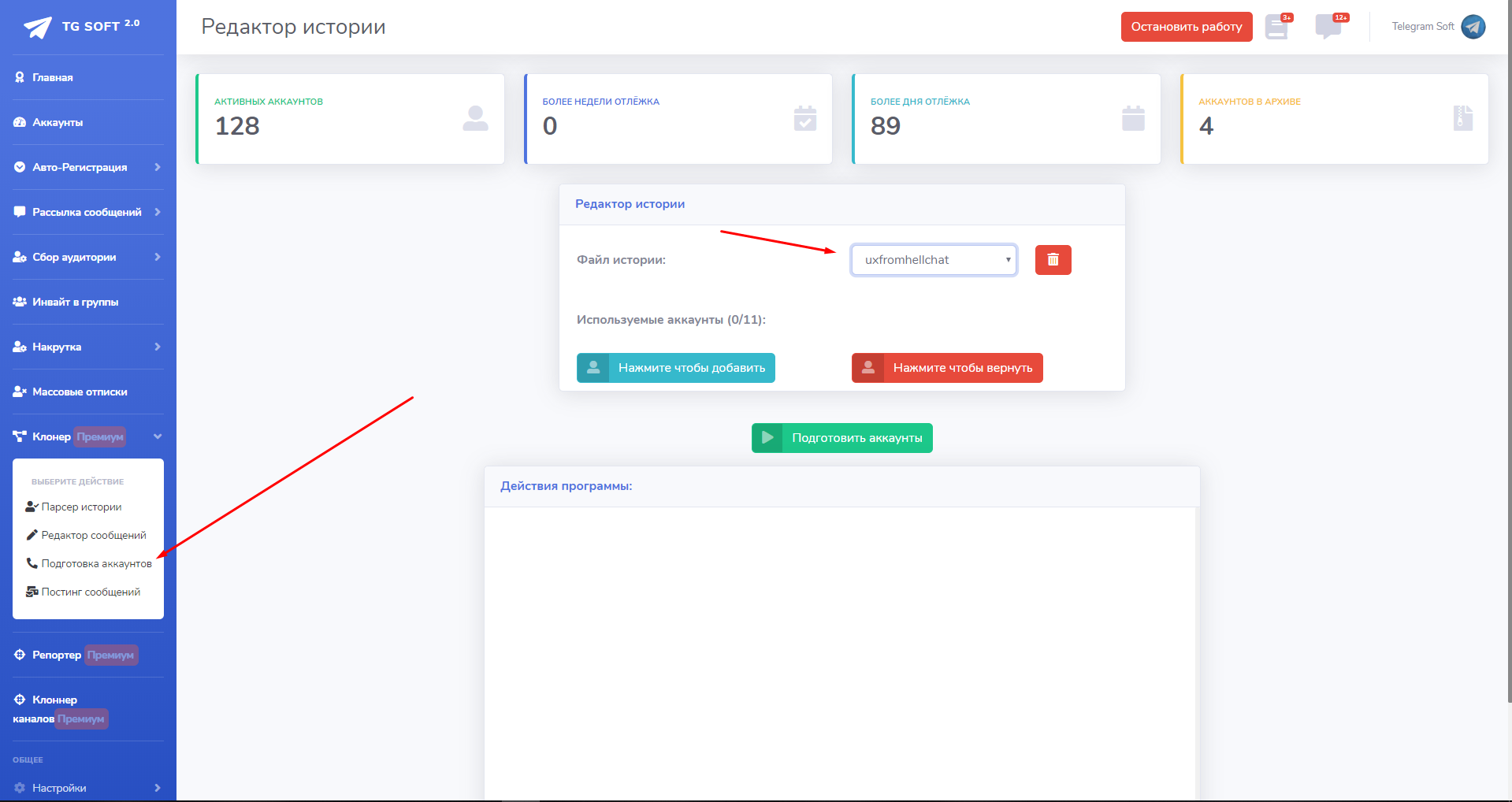Click the Аккаунтов в архиве card
The width and height of the screenshot is (1512, 802).
1335,119
